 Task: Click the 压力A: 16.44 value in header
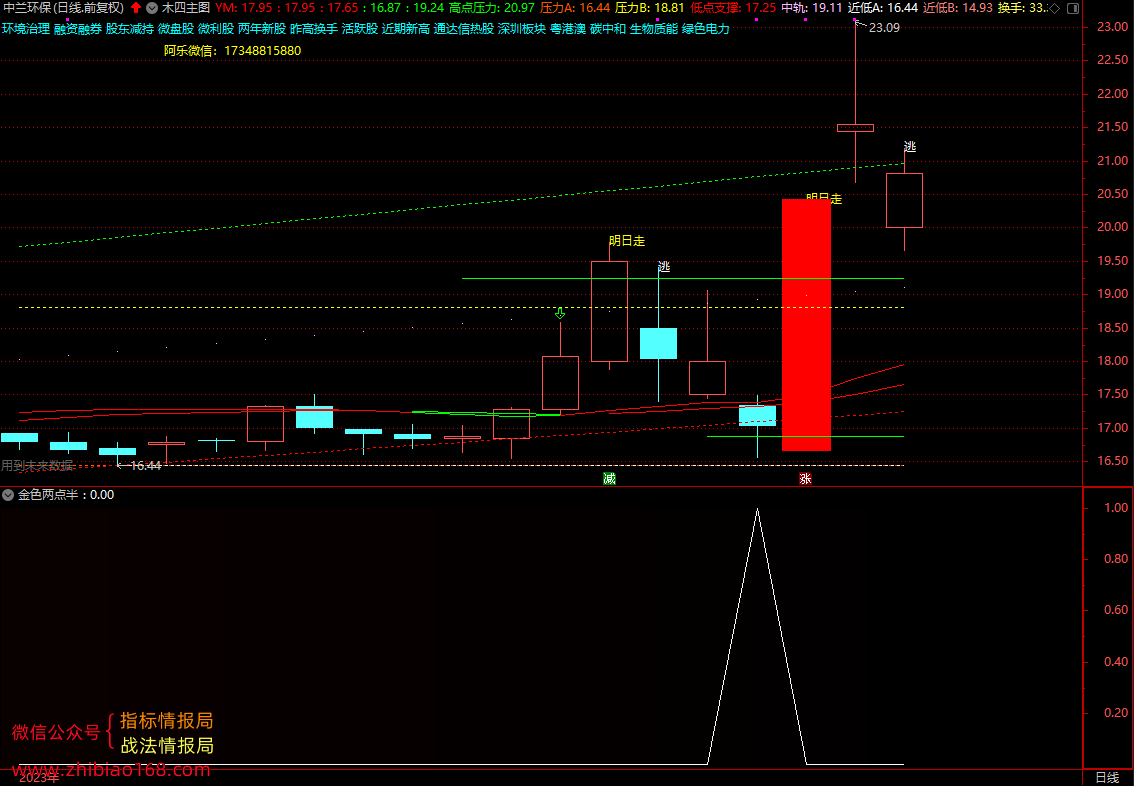click(575, 8)
